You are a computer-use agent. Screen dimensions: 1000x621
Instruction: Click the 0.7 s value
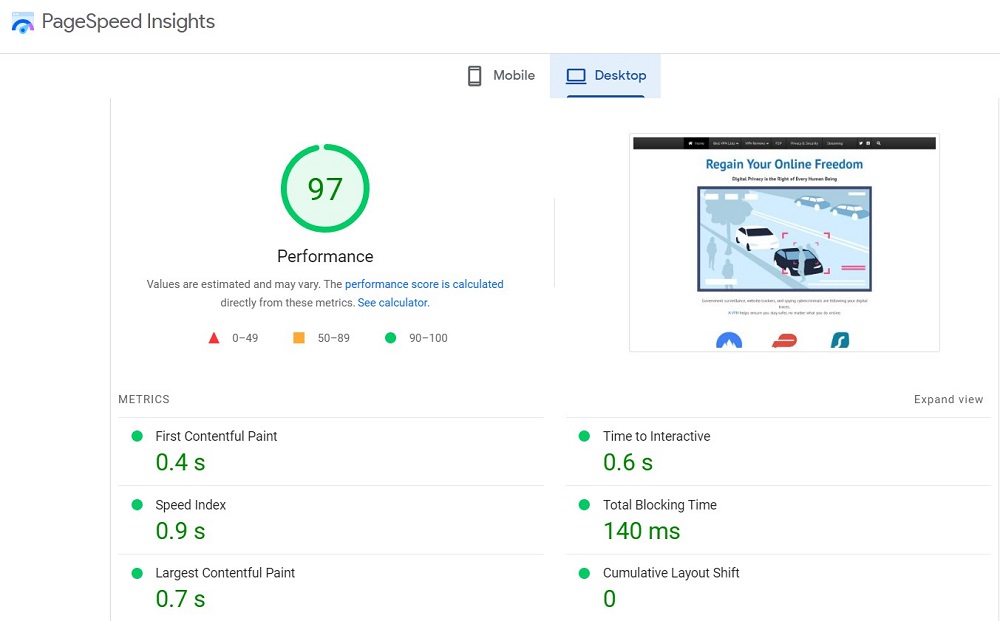coord(180,599)
